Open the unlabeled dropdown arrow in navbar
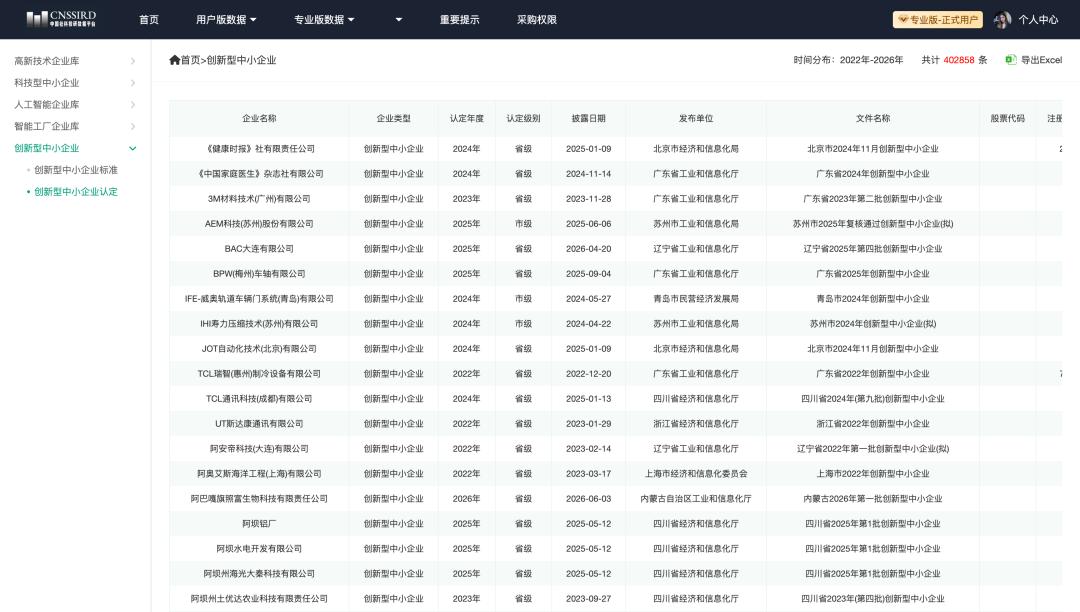The height and width of the screenshot is (612, 1080). click(x=398, y=20)
